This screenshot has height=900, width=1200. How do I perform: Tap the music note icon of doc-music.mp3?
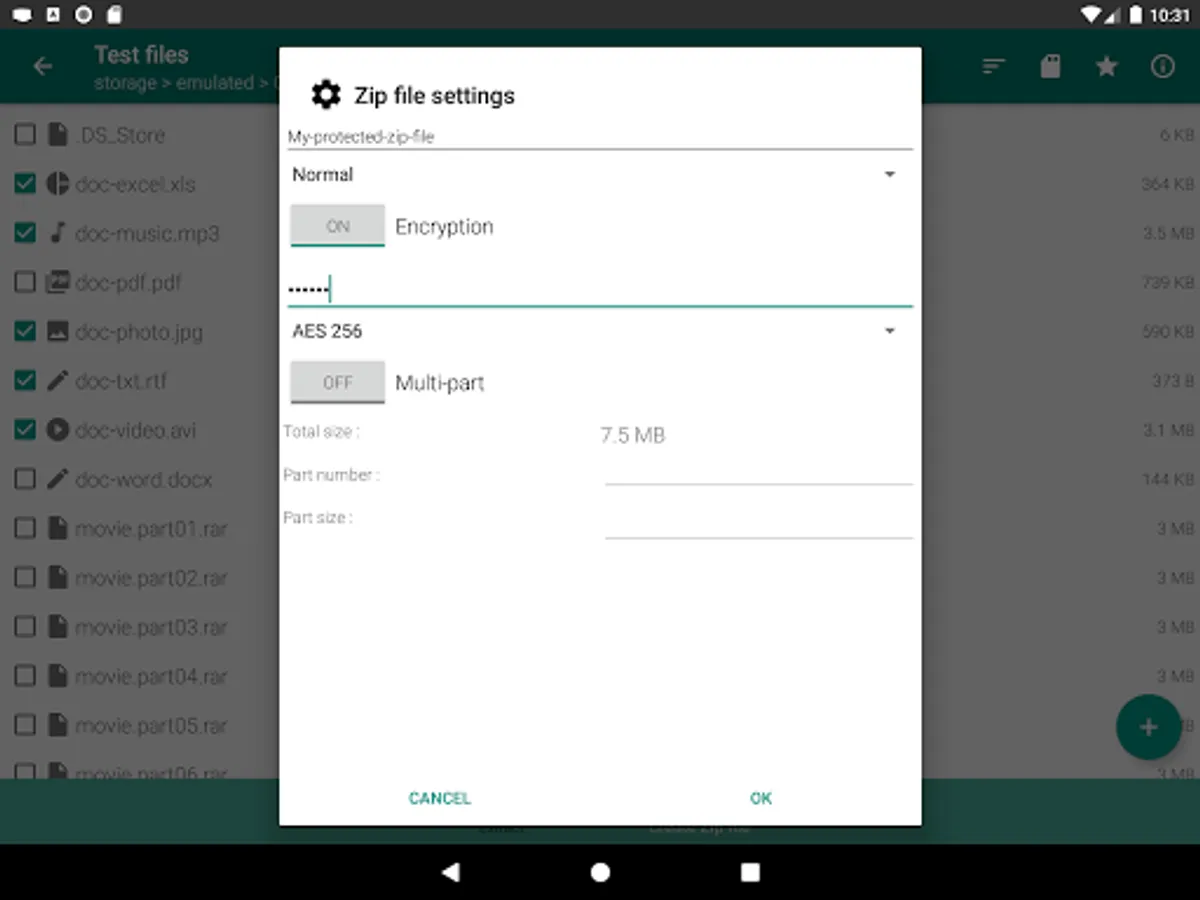click(x=58, y=233)
